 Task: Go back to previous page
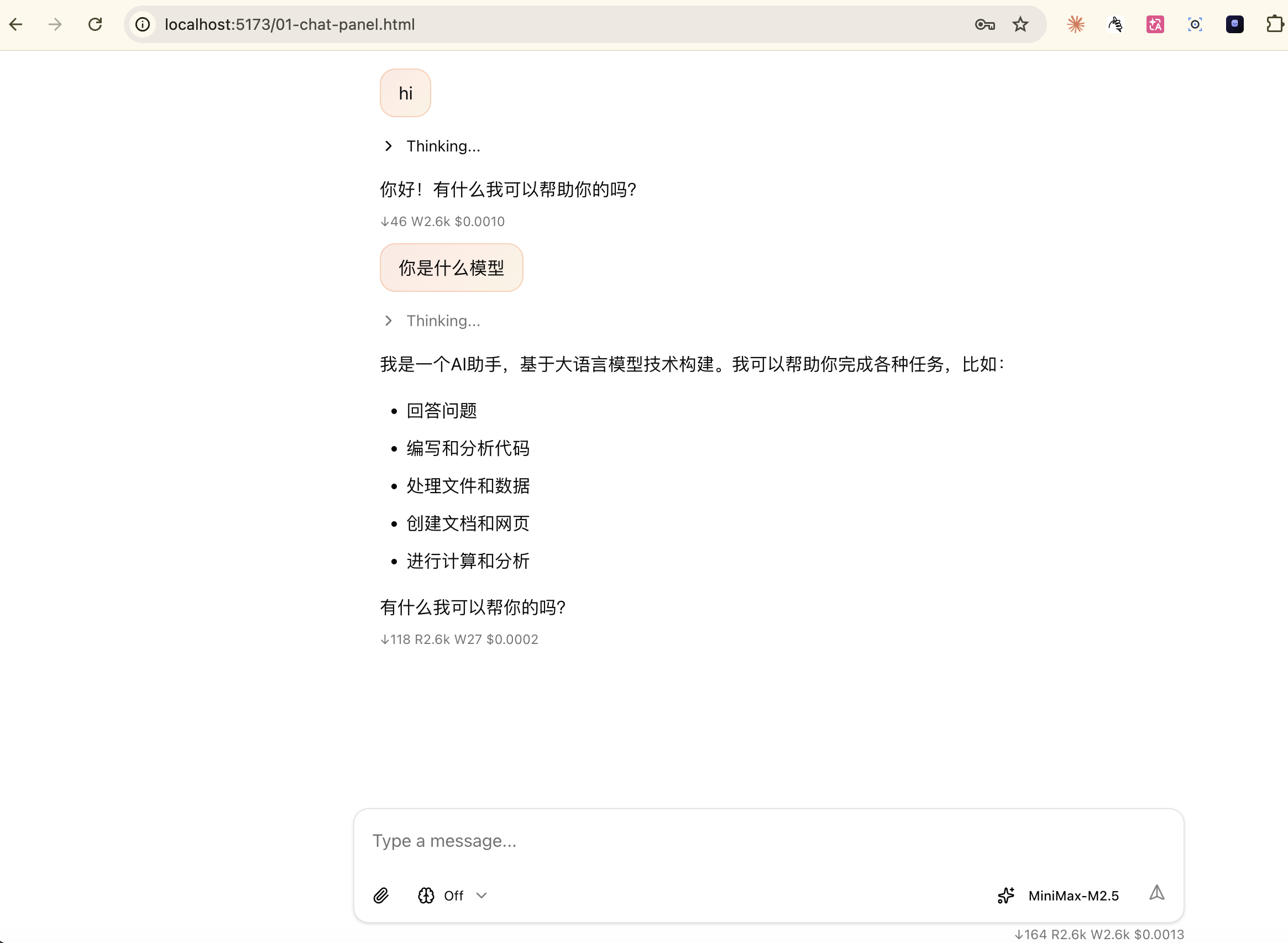point(16,24)
